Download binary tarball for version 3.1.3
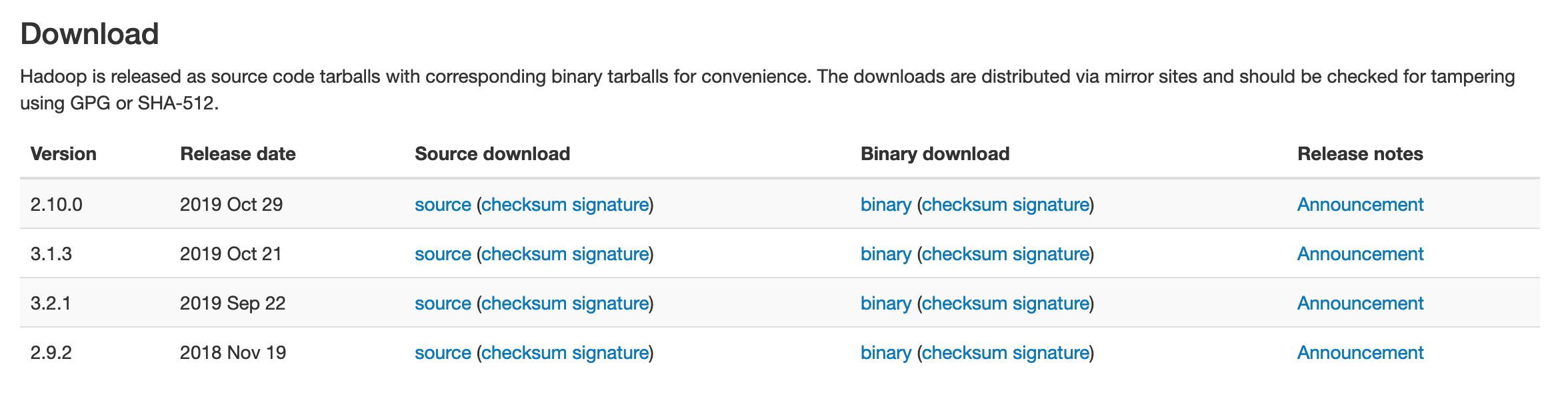Screen dimensions: 1568x395 point(886,254)
